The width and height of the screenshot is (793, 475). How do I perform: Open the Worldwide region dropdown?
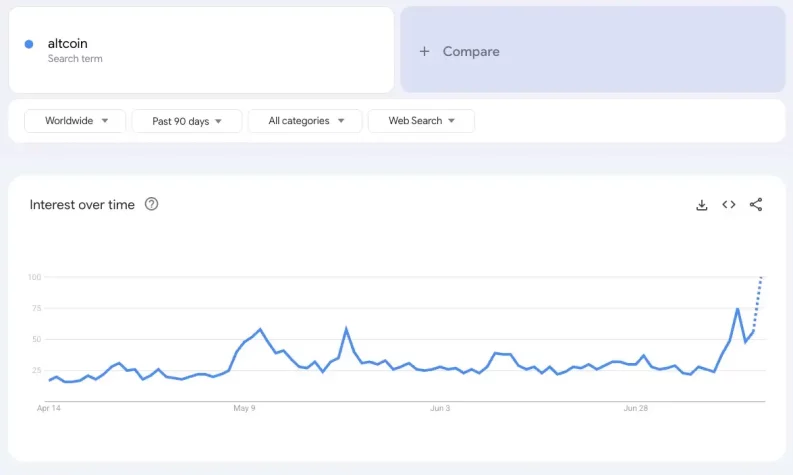(x=75, y=121)
